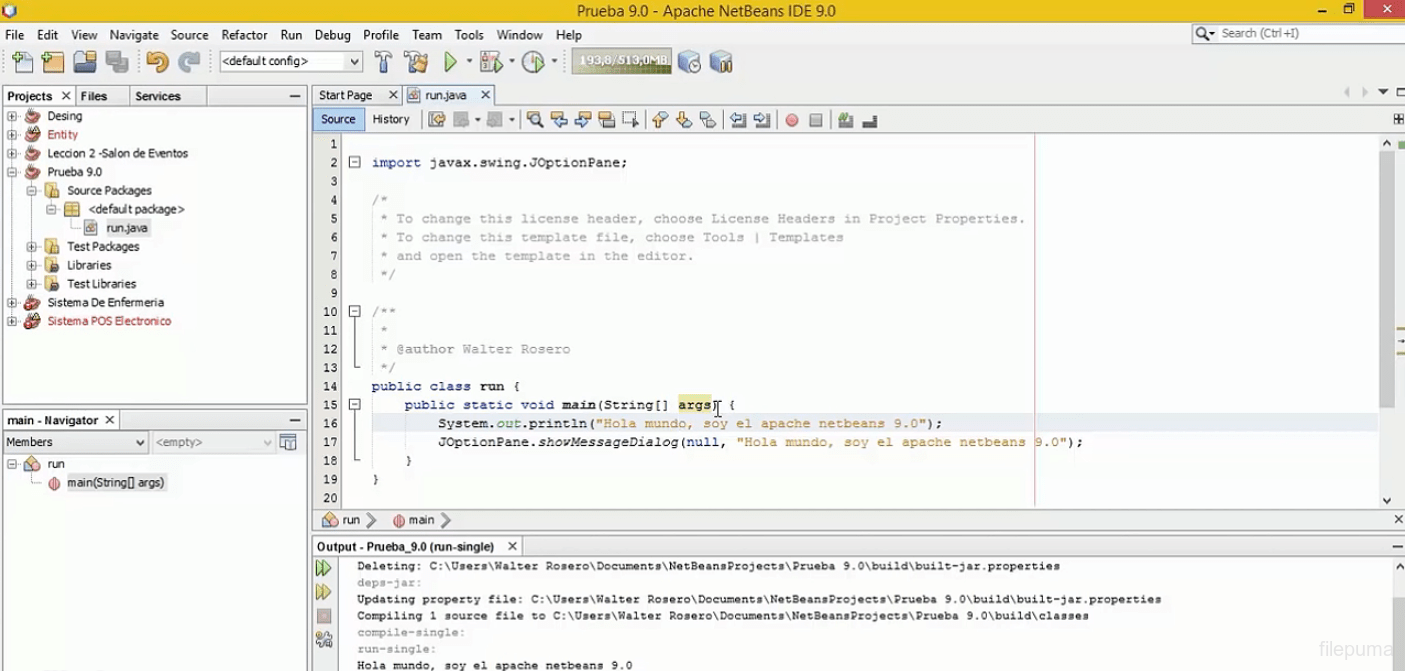Click the Undo arrow icon
The image size is (1405, 671).
click(x=157, y=62)
